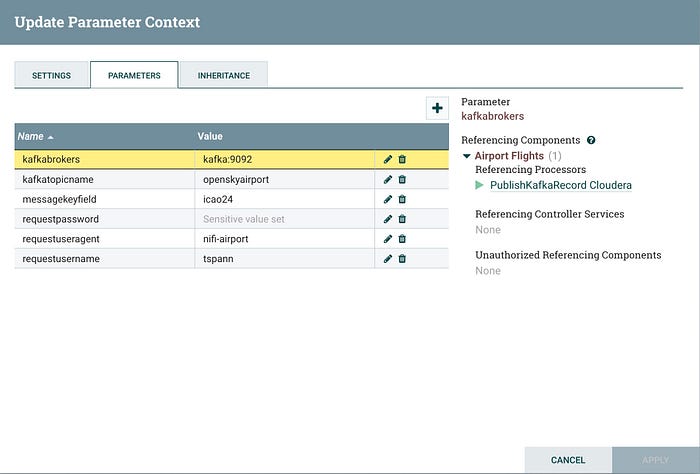Delete the requestpassword parameter

402,219
